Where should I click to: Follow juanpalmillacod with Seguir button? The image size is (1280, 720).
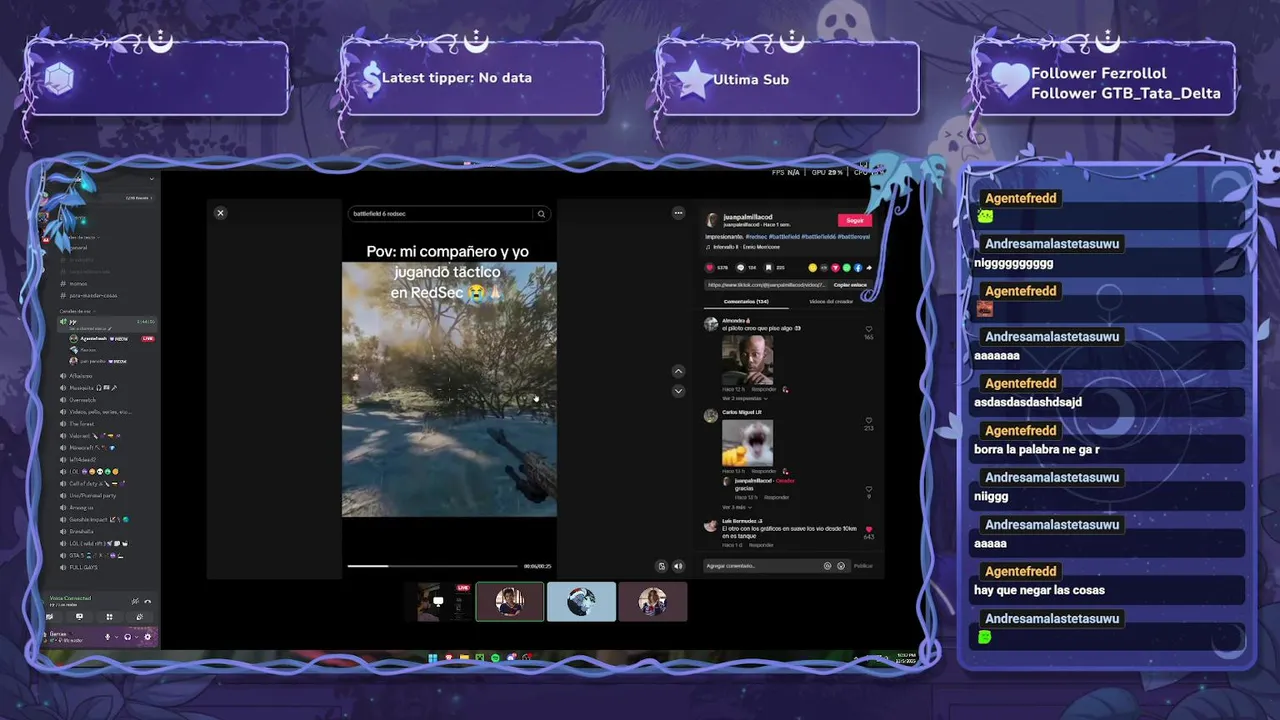point(855,220)
